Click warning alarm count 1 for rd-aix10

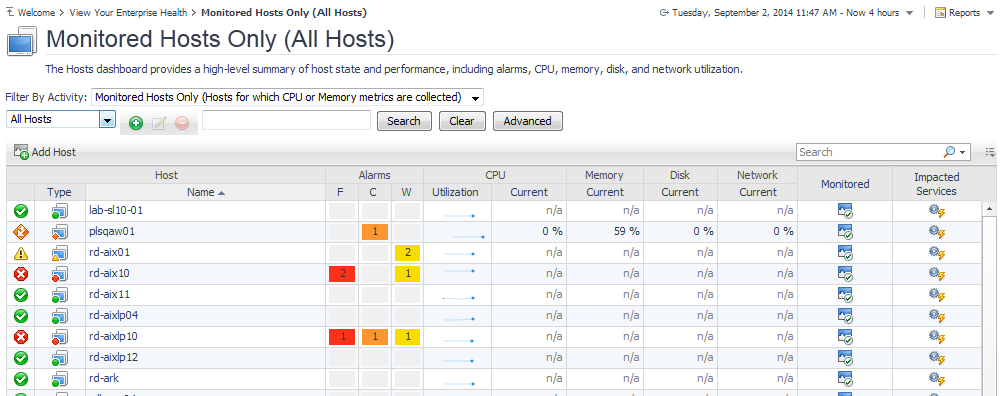tap(407, 274)
